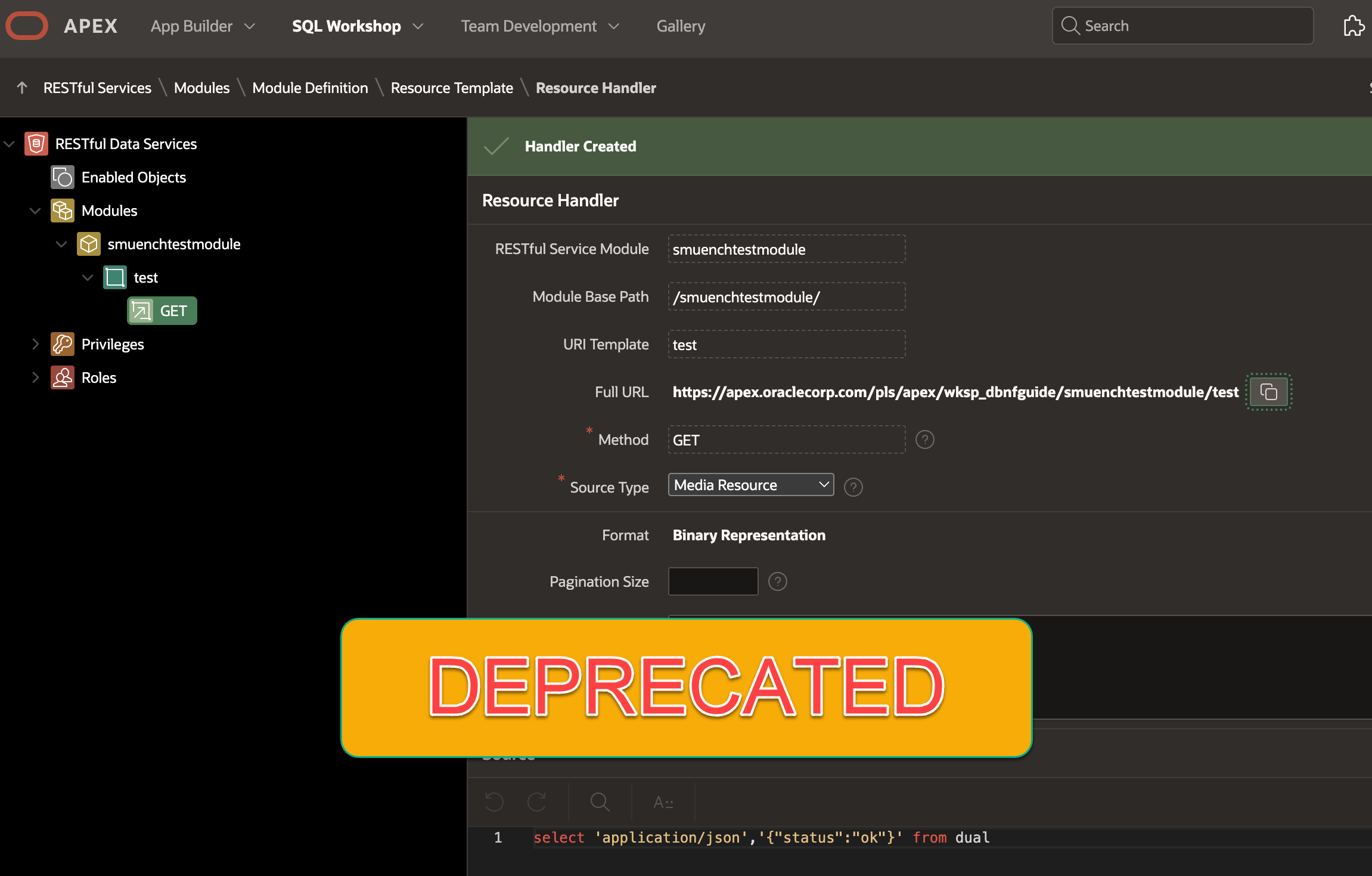Click the Binary Representation format text
Viewport: 1372px width, 876px height.
(749, 535)
